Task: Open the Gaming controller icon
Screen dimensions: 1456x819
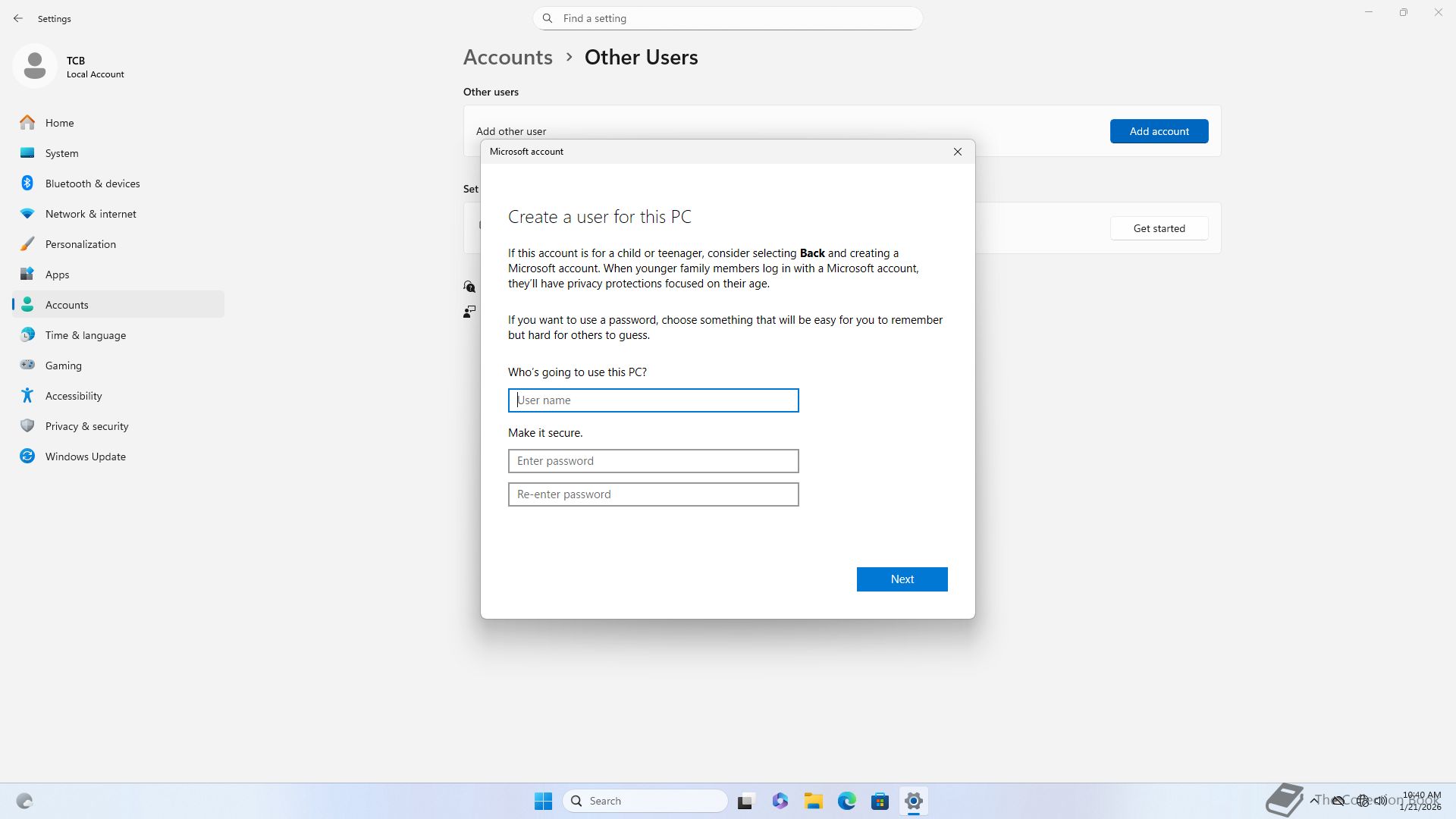Action: (27, 365)
